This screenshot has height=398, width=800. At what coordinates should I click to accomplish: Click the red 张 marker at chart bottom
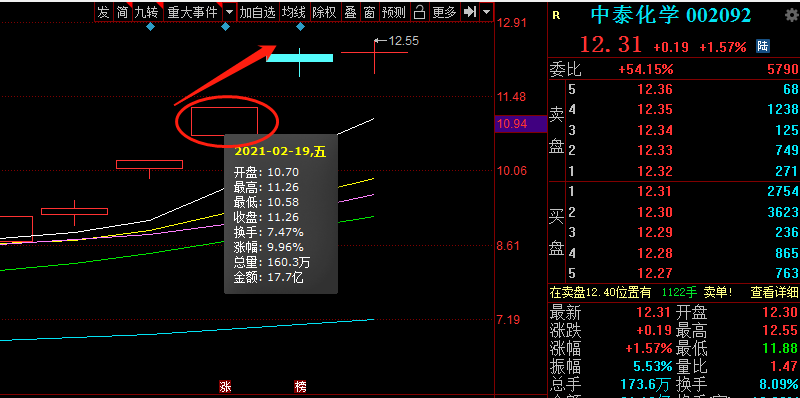tap(225, 386)
